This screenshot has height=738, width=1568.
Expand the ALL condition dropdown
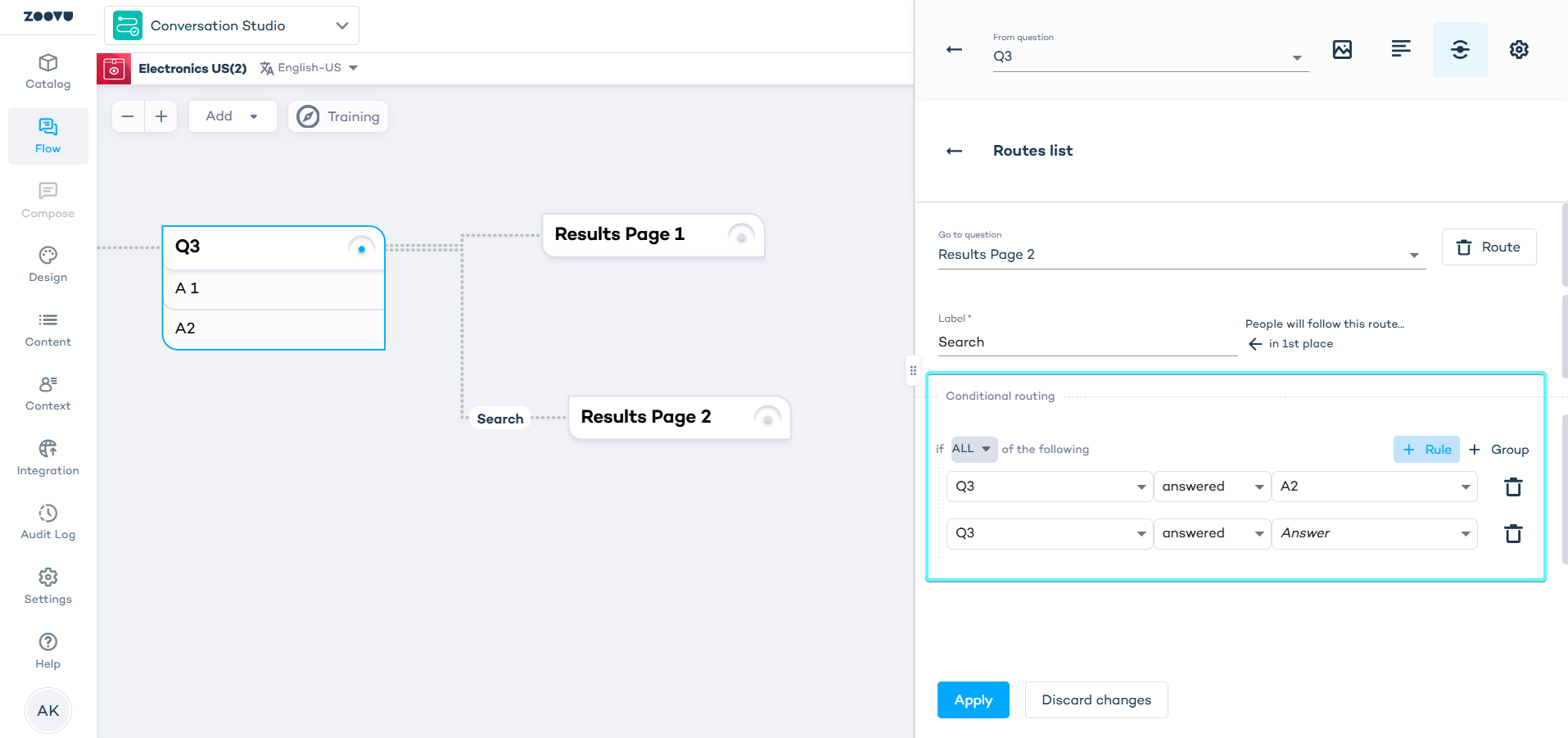point(974,449)
